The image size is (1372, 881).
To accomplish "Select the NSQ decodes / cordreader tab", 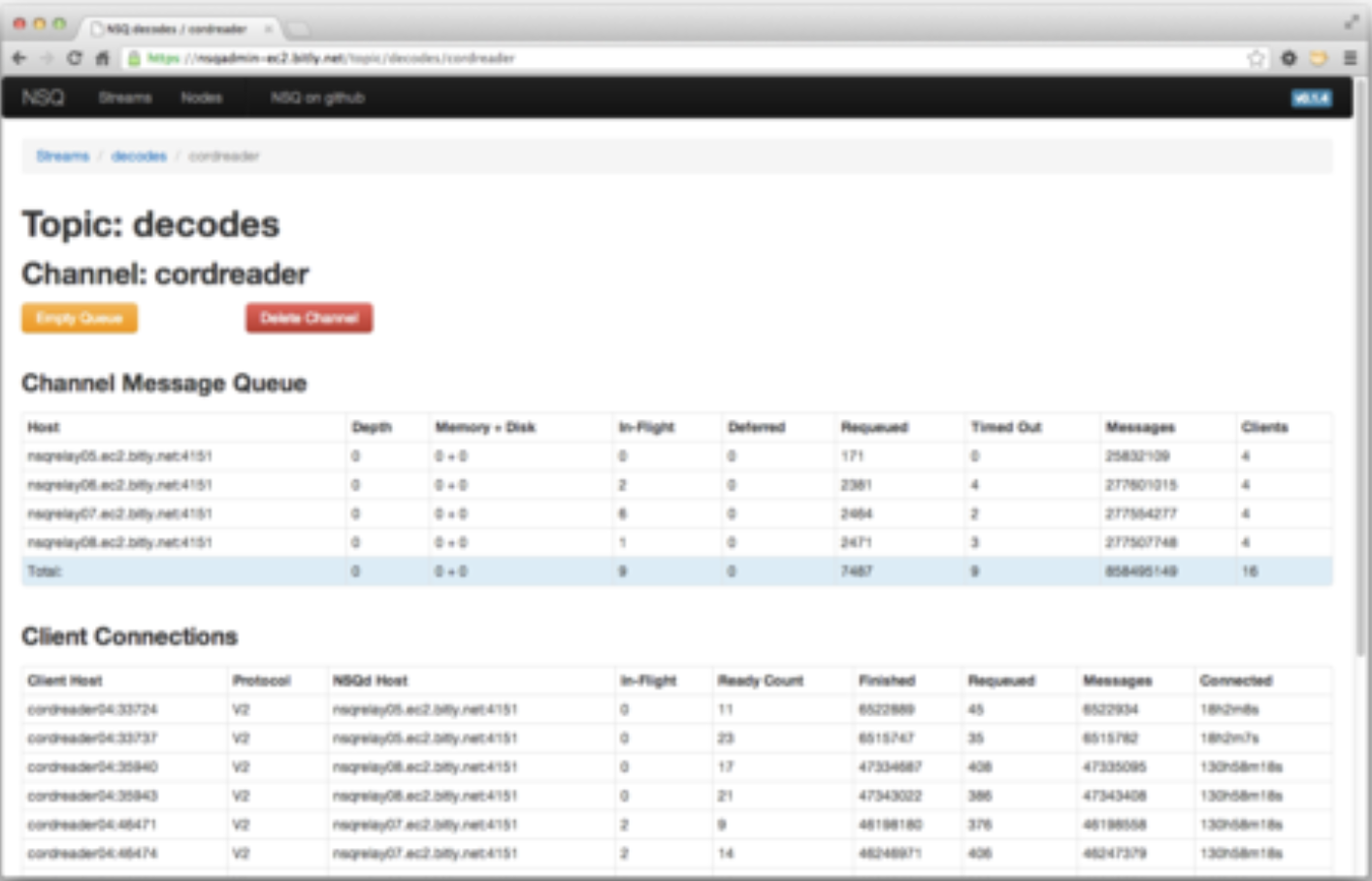I will 177,29.
